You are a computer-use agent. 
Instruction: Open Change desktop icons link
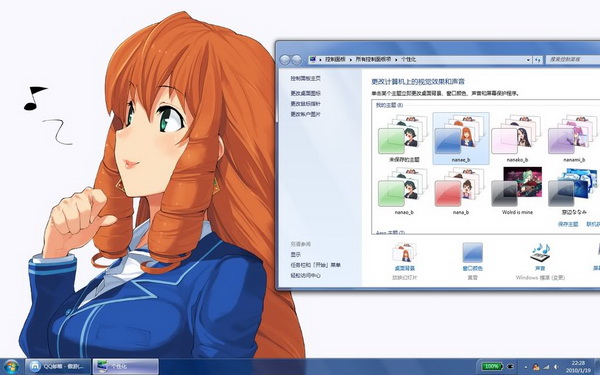(305, 93)
